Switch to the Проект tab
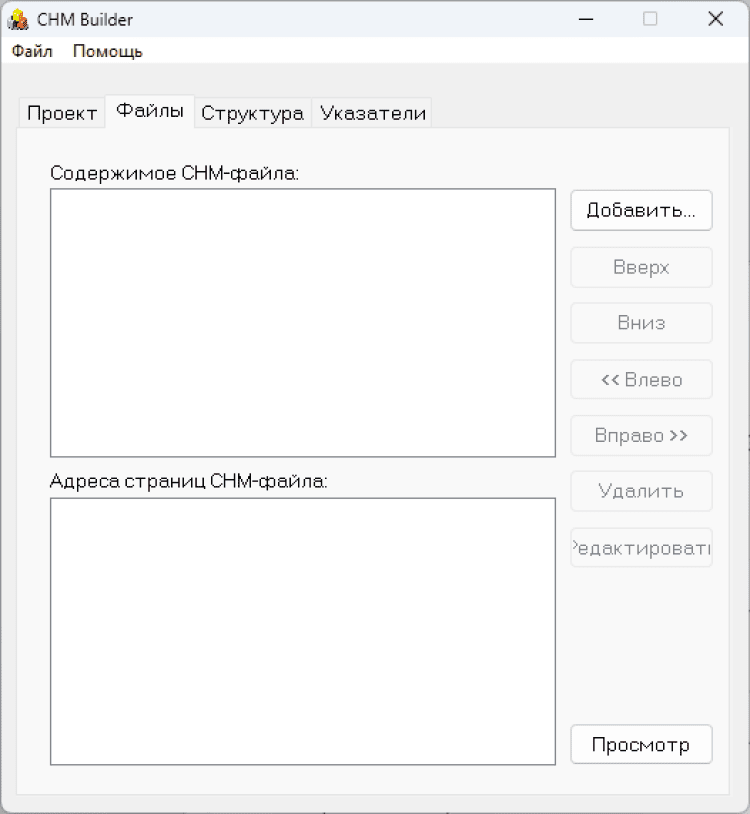The width and height of the screenshot is (750, 814). (x=62, y=113)
